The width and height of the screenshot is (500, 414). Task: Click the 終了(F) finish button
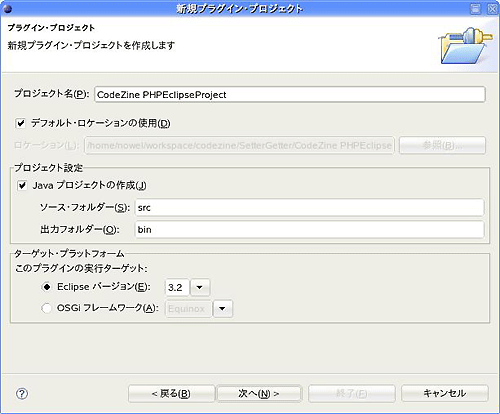(352, 394)
